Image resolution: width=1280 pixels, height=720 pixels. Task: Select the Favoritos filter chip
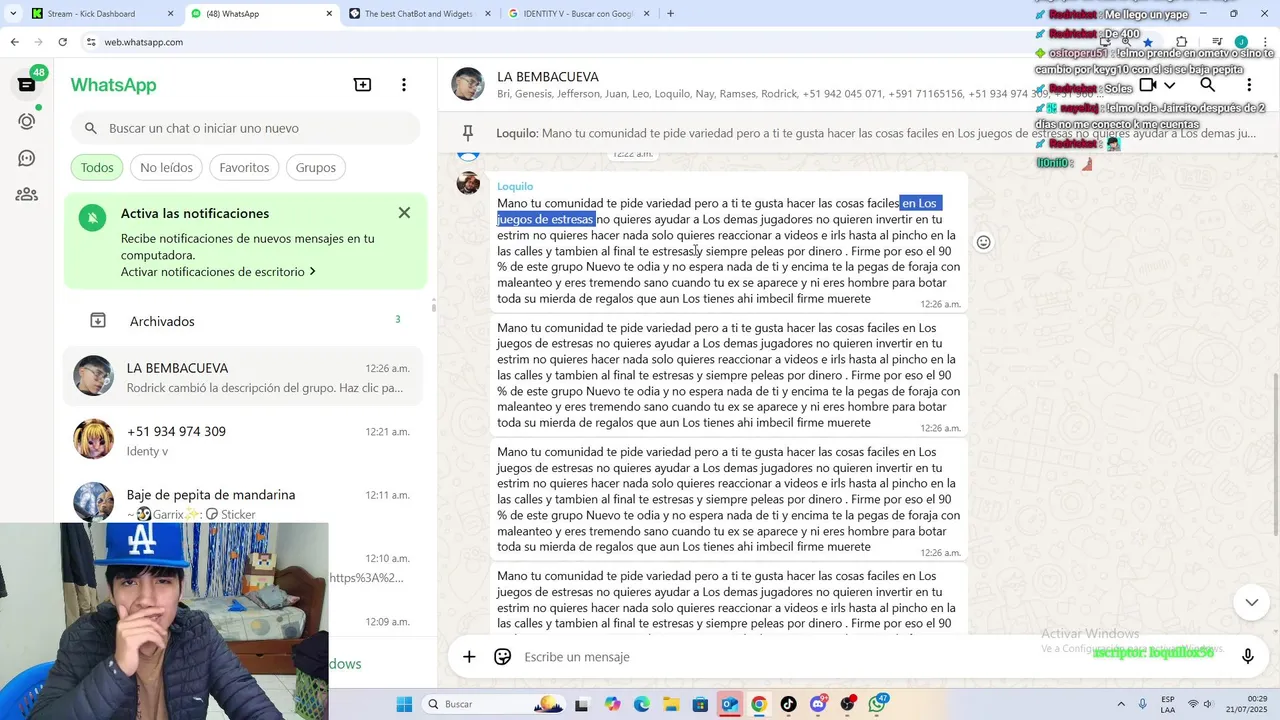(244, 167)
